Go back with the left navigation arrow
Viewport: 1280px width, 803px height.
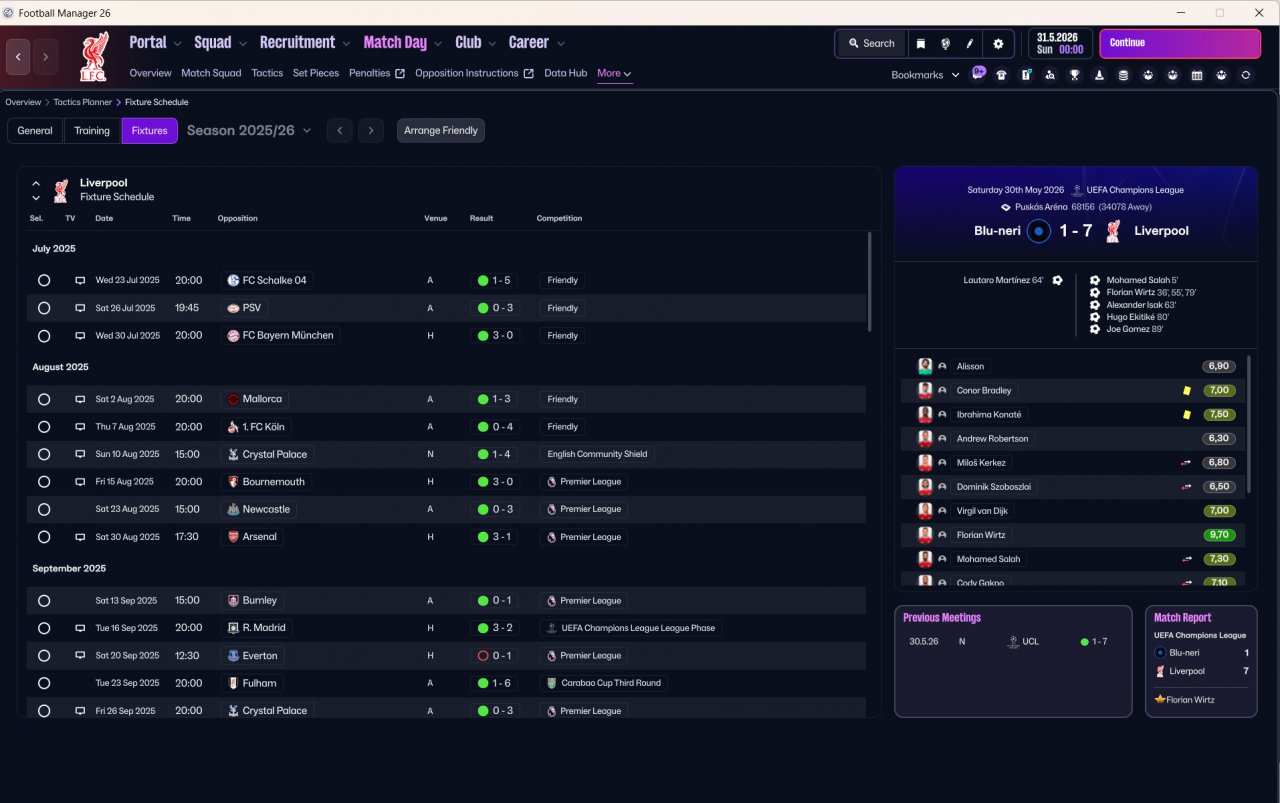(x=18, y=57)
